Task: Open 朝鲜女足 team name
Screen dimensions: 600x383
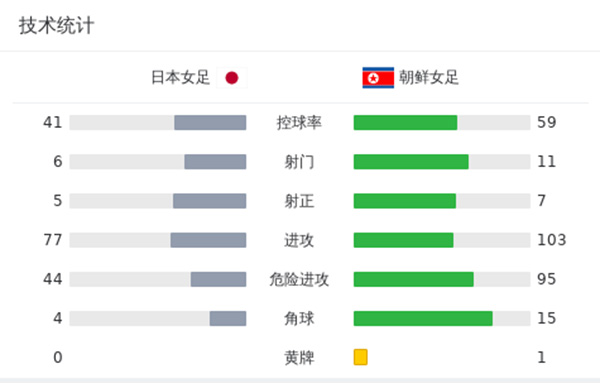Action: (429, 78)
